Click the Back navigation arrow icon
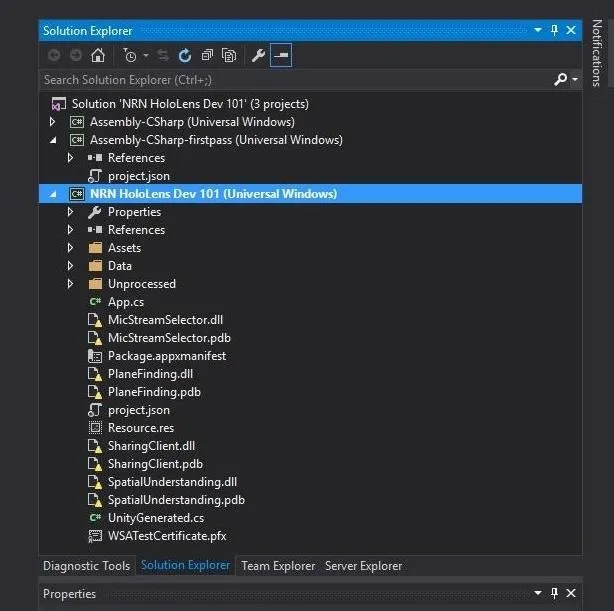 (54, 56)
